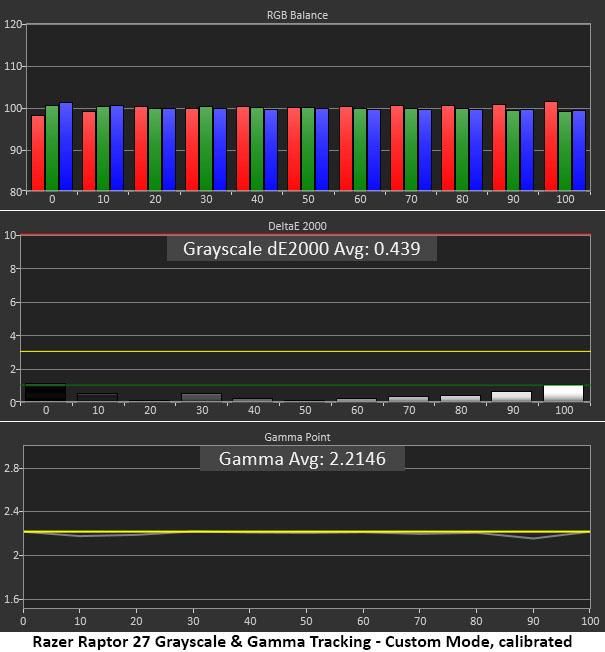Viewport: 605px width, 652px height.
Task: Click the "2.8" y-axis label in Gamma chart
Action: click(11, 469)
